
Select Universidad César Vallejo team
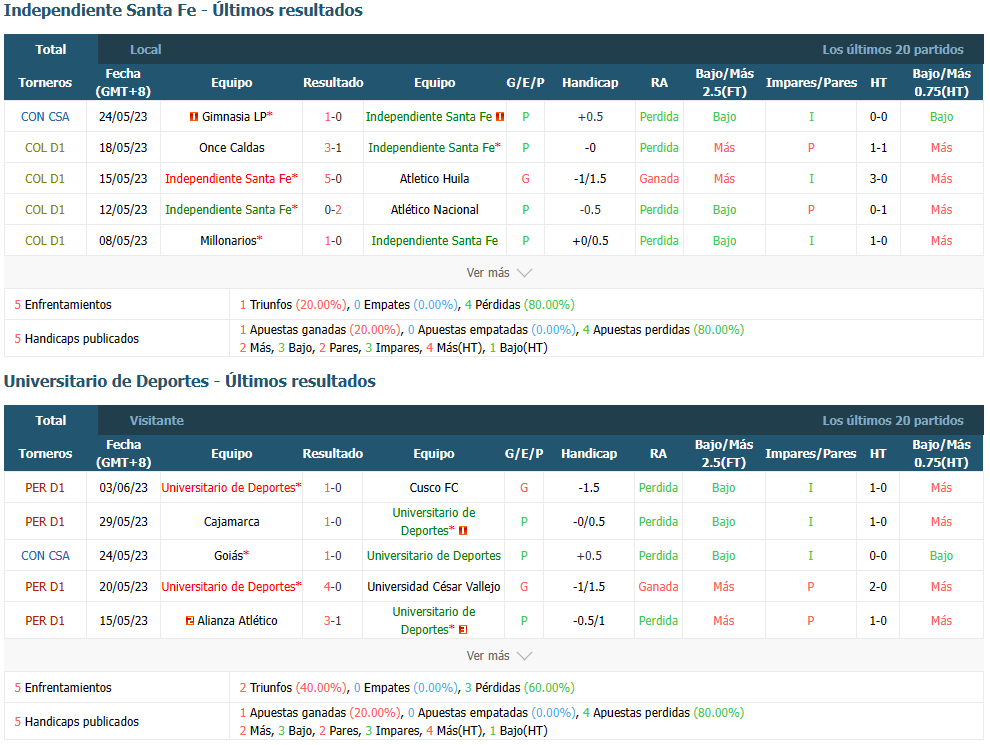(434, 587)
